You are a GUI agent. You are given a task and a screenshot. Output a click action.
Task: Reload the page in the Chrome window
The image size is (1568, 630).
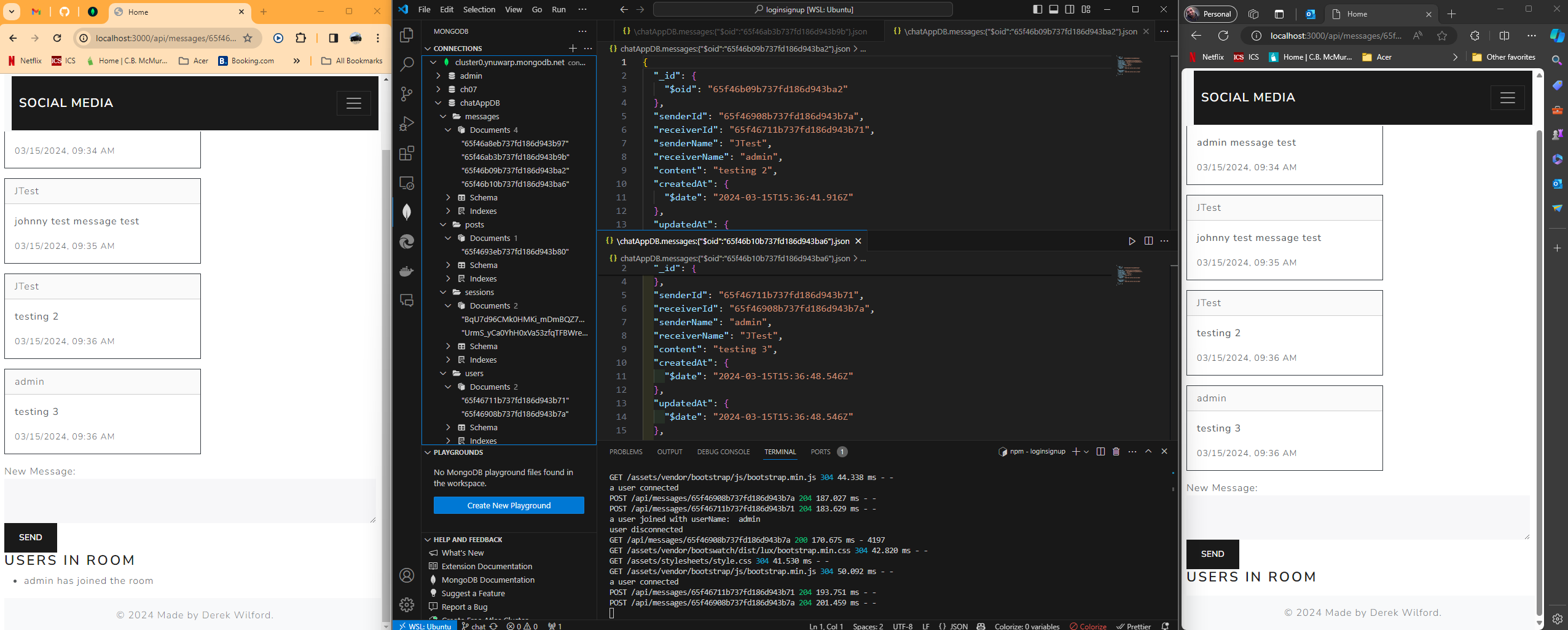click(x=57, y=38)
